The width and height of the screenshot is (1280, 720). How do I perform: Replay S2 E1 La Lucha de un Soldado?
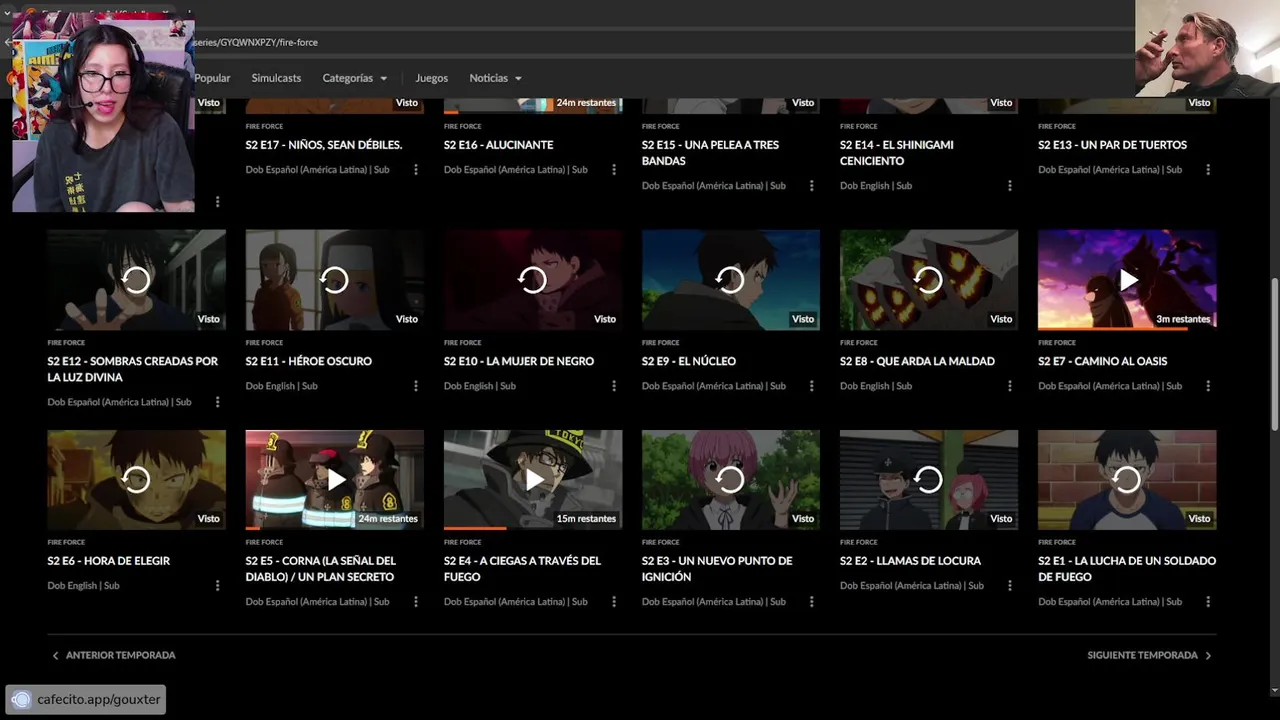point(1127,480)
